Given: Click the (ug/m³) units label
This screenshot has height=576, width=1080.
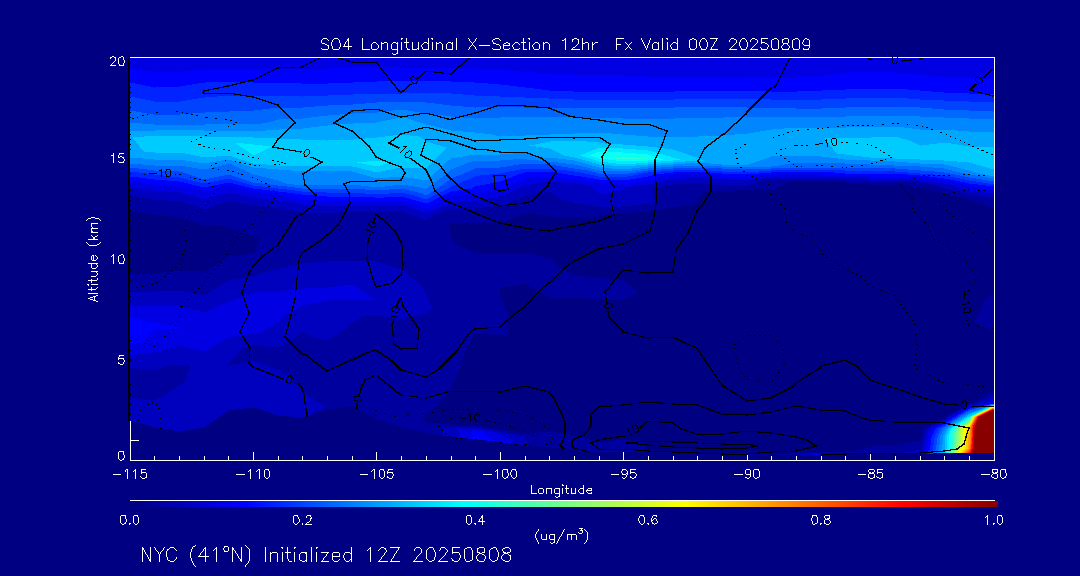Looking at the screenshot, I should (x=562, y=536).
